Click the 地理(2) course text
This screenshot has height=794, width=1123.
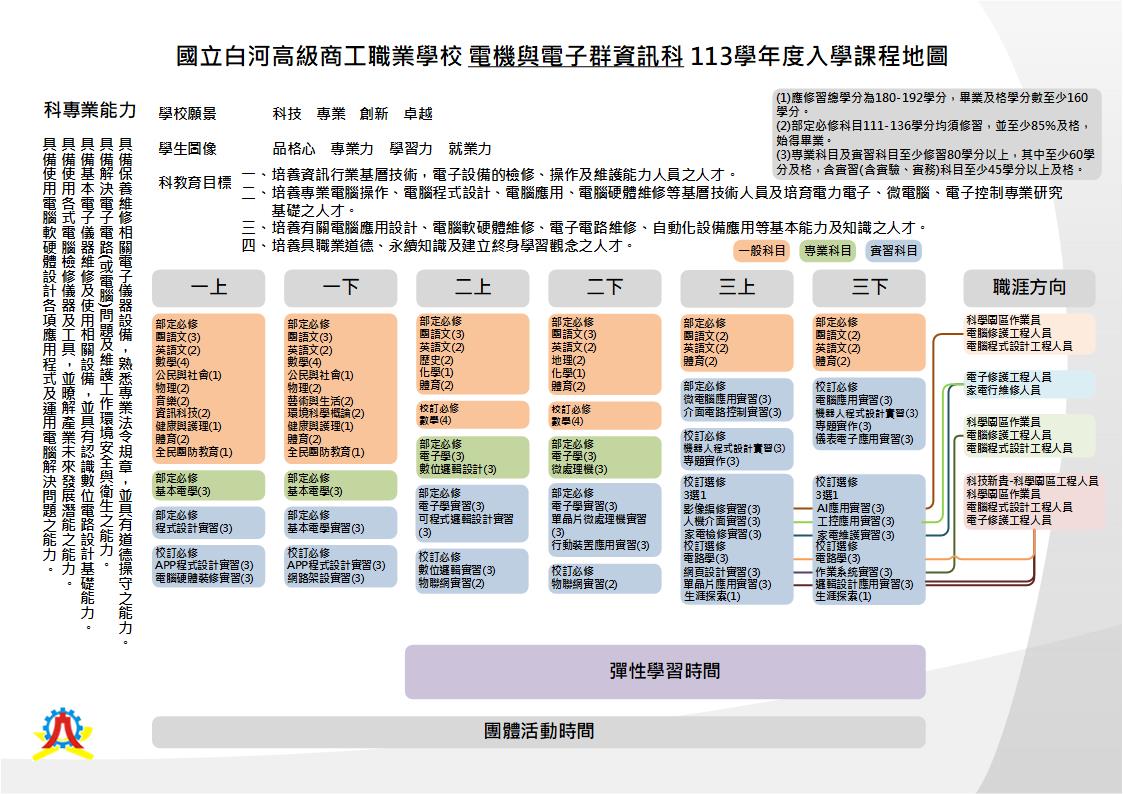coord(568,360)
